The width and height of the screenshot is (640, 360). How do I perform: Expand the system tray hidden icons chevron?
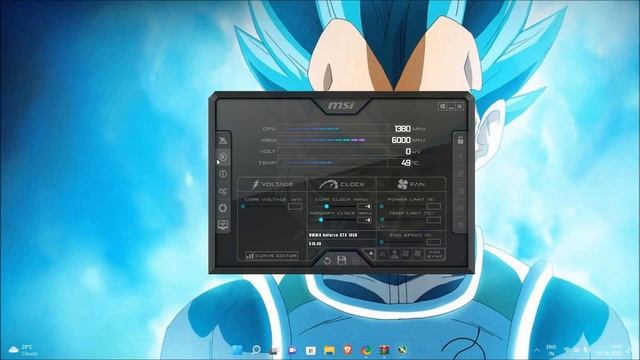[x=537, y=350]
